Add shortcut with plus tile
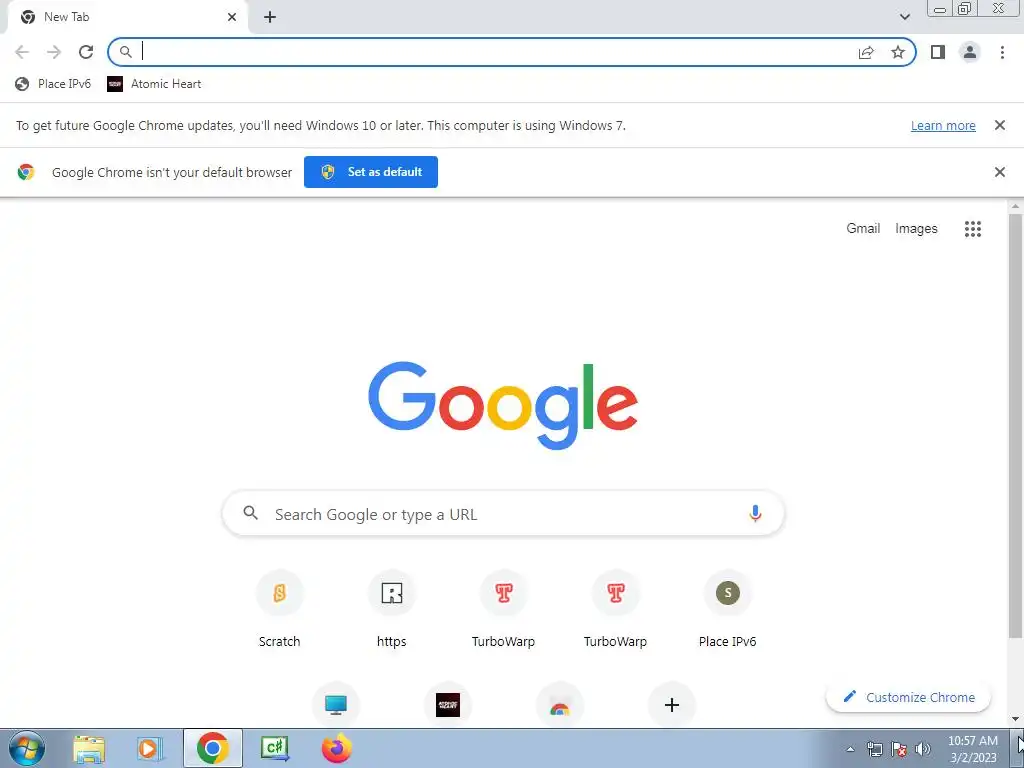The height and width of the screenshot is (768, 1024). coord(671,705)
